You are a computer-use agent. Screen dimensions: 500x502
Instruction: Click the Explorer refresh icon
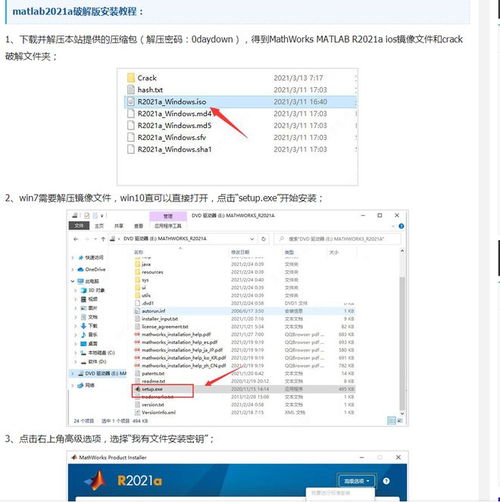[x=263, y=239]
